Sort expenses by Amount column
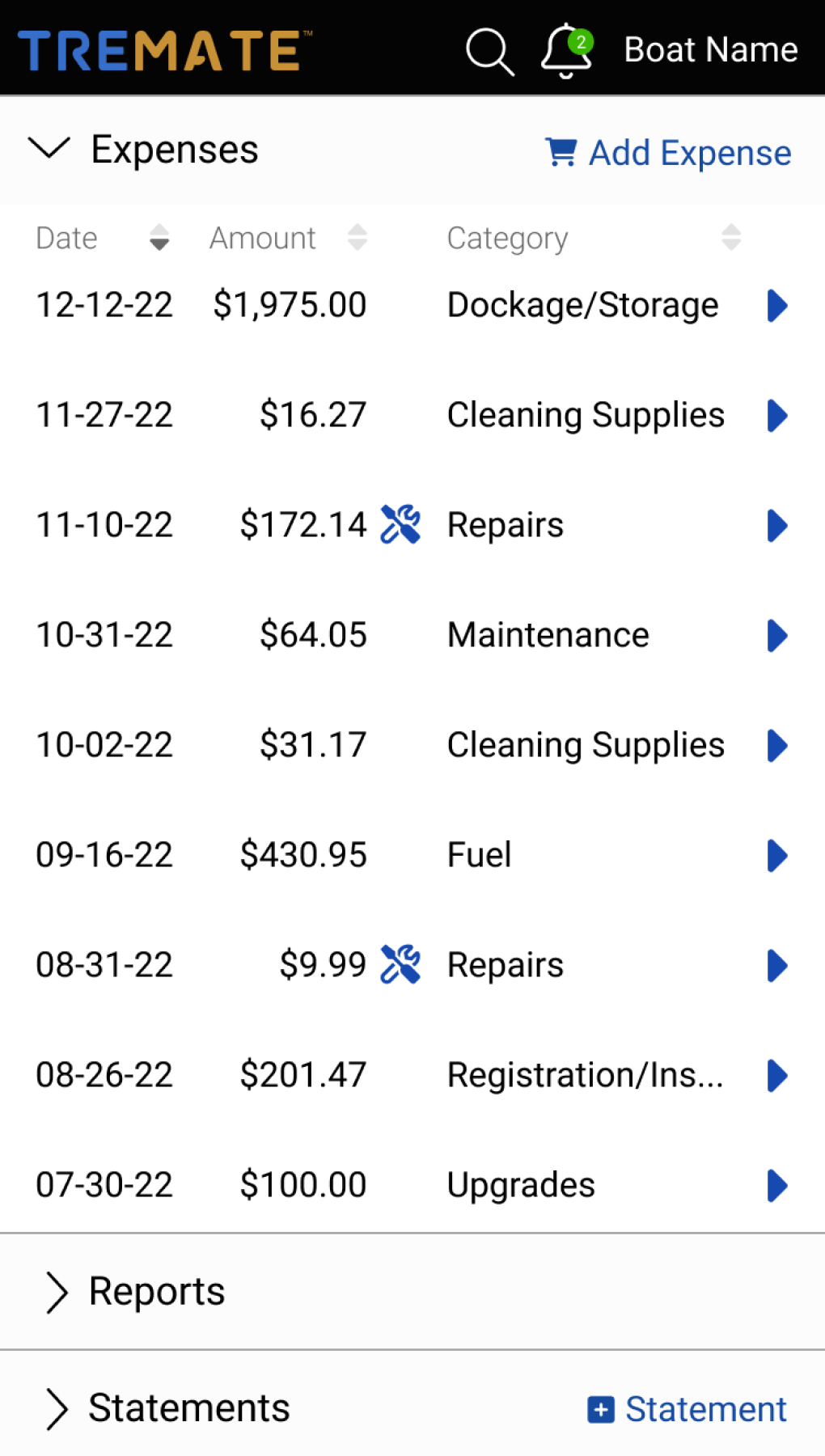825x1456 pixels. point(357,238)
